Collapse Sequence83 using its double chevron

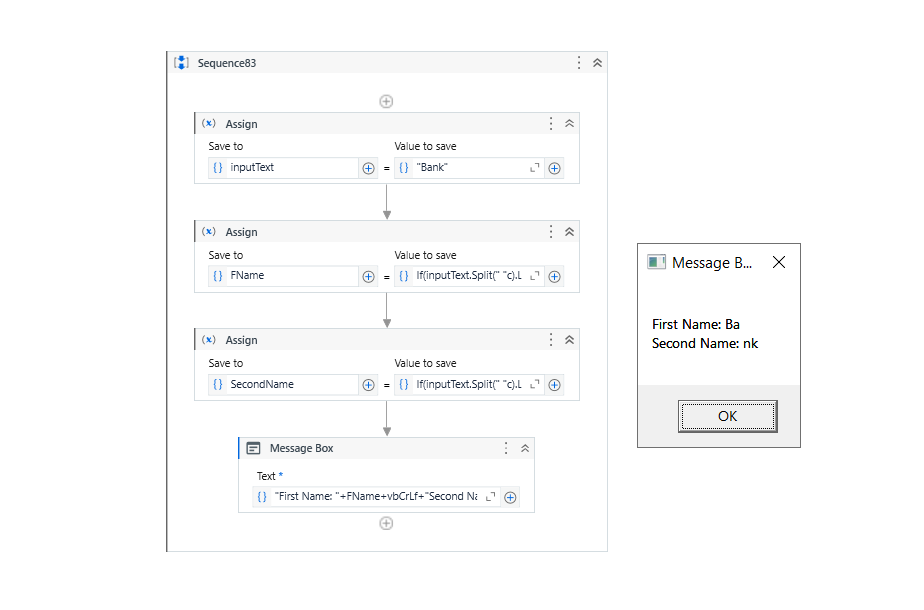(x=597, y=62)
